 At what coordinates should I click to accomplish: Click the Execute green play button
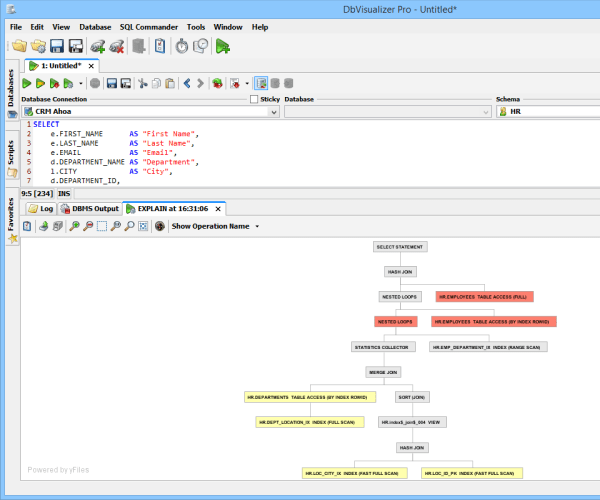(x=28, y=83)
